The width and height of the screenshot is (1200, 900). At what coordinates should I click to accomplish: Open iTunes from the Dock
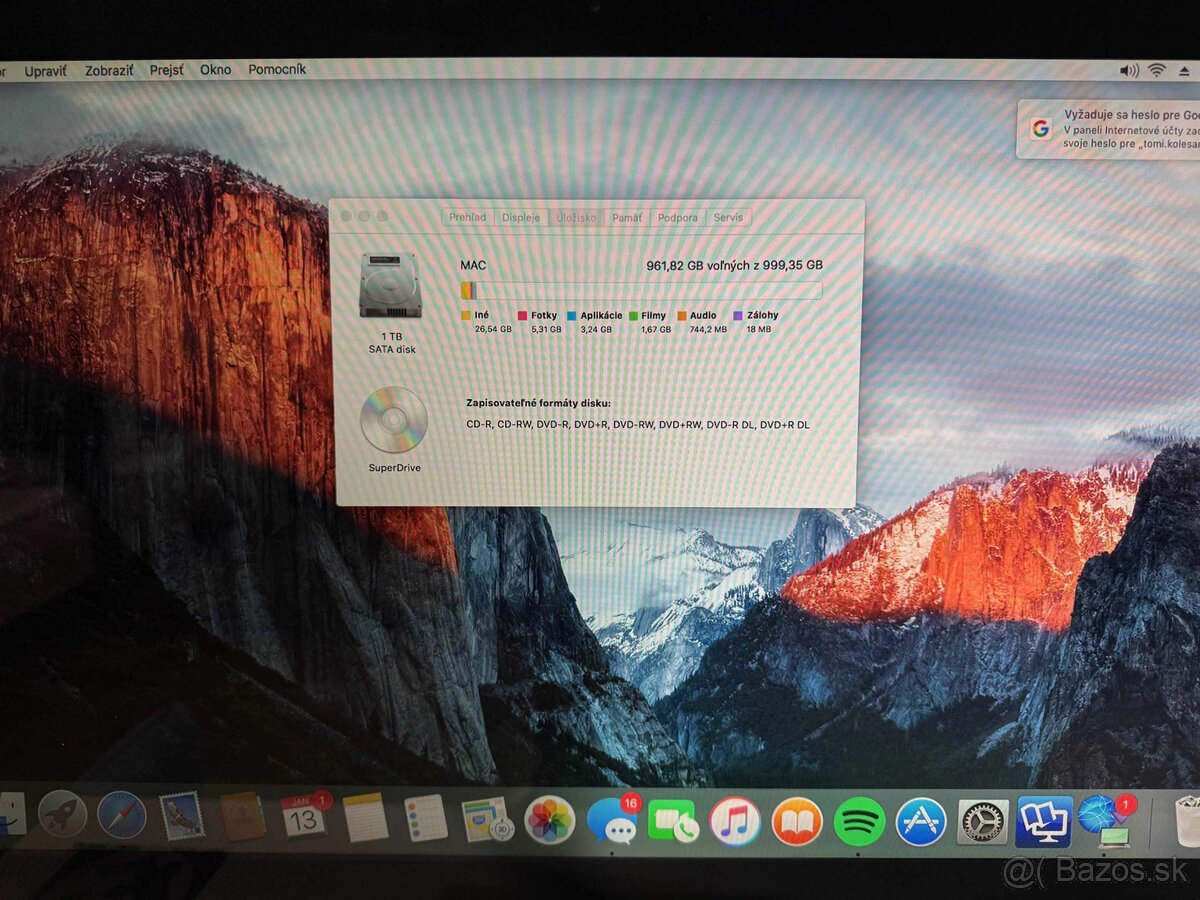click(x=733, y=820)
